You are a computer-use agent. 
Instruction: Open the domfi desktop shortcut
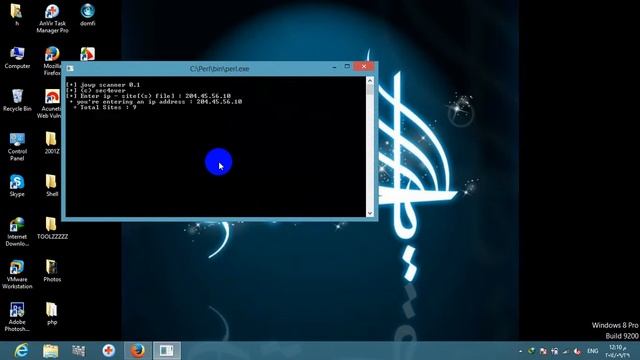click(88, 15)
